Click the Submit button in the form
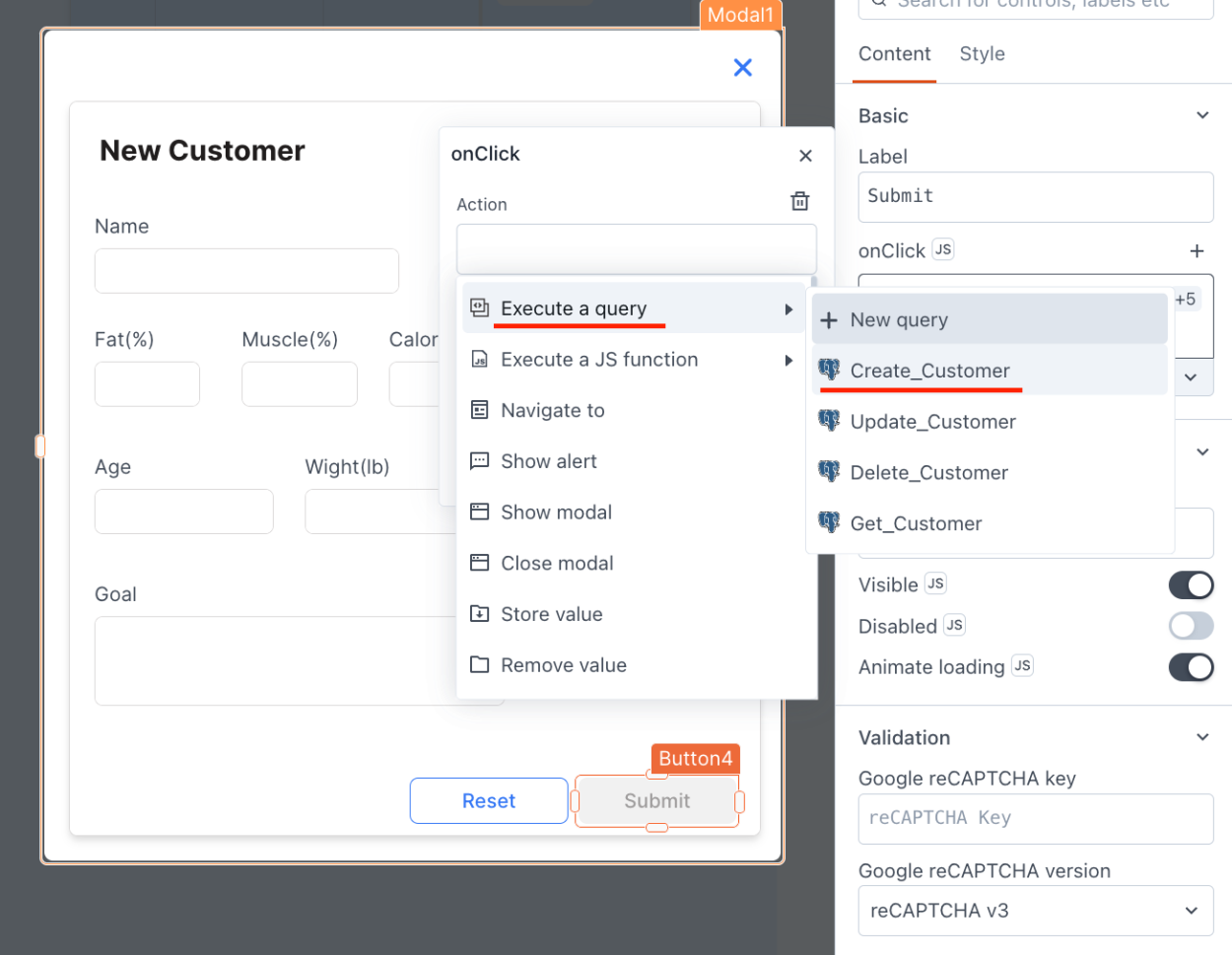This screenshot has width=1232, height=955. tap(657, 801)
